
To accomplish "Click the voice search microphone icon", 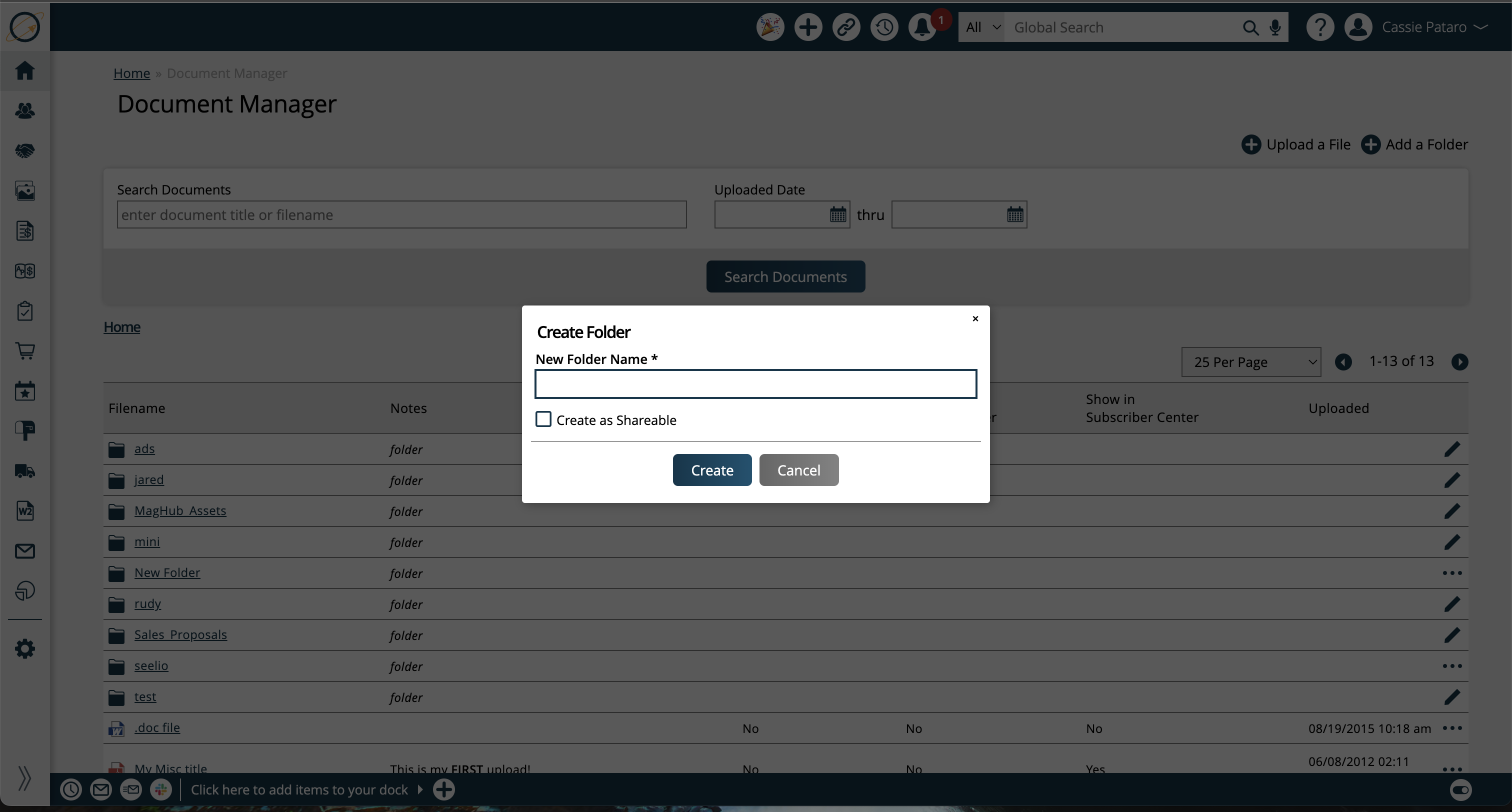I will click(1275, 27).
